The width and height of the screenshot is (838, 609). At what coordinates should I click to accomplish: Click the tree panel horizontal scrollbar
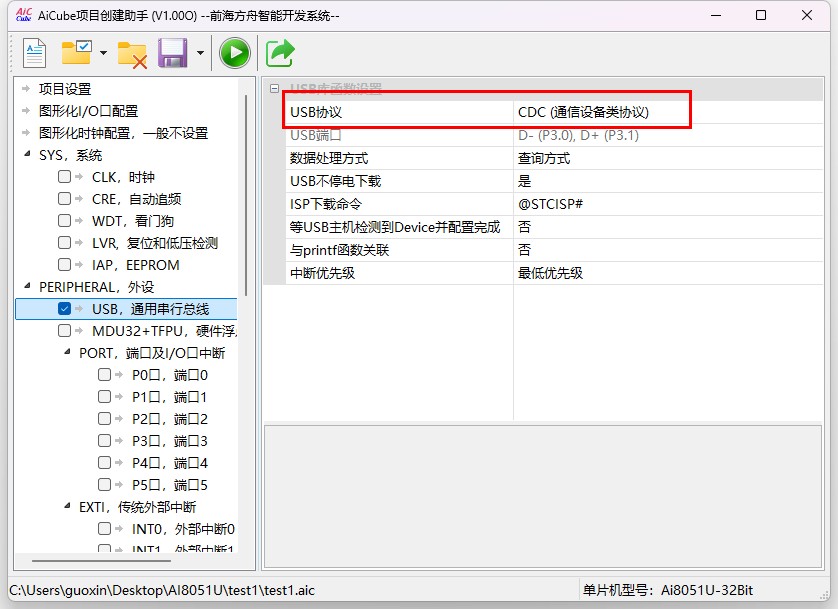pos(102,561)
